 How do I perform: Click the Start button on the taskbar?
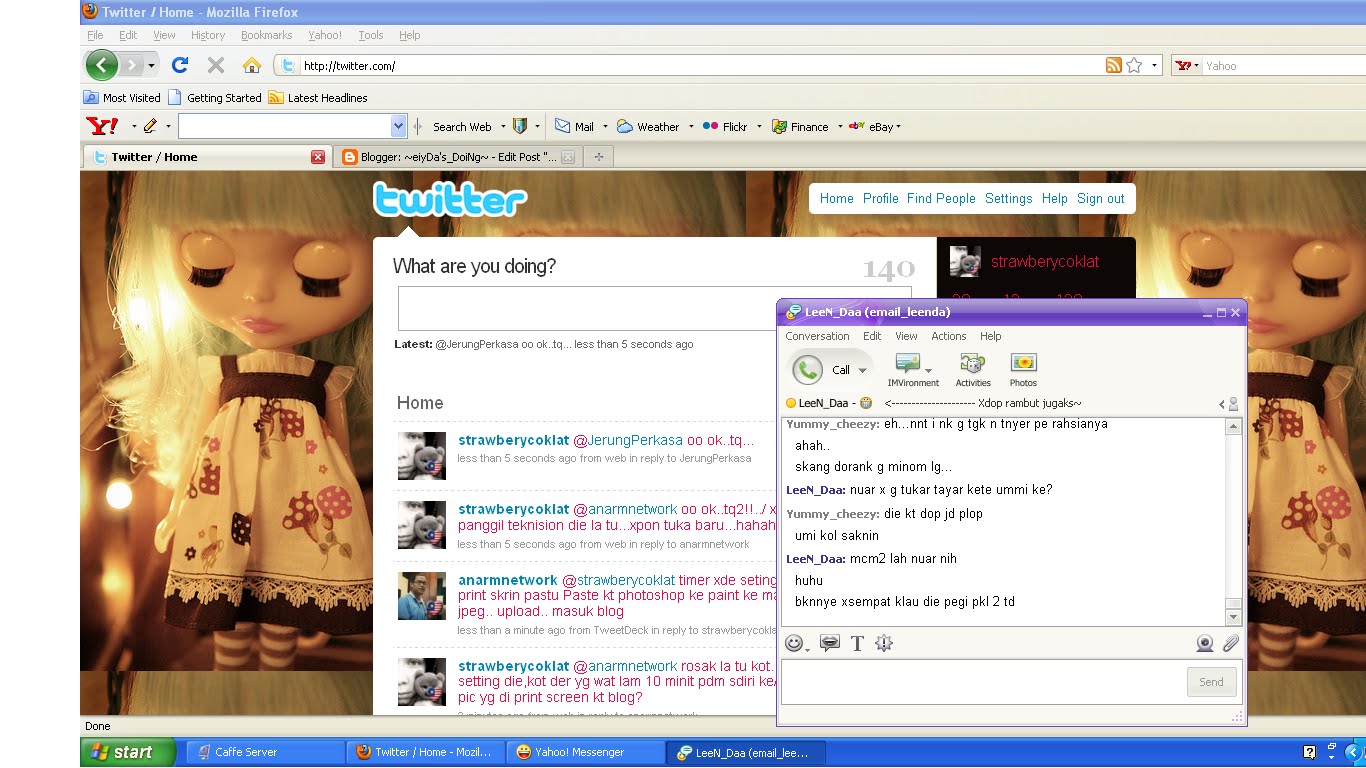pos(128,752)
